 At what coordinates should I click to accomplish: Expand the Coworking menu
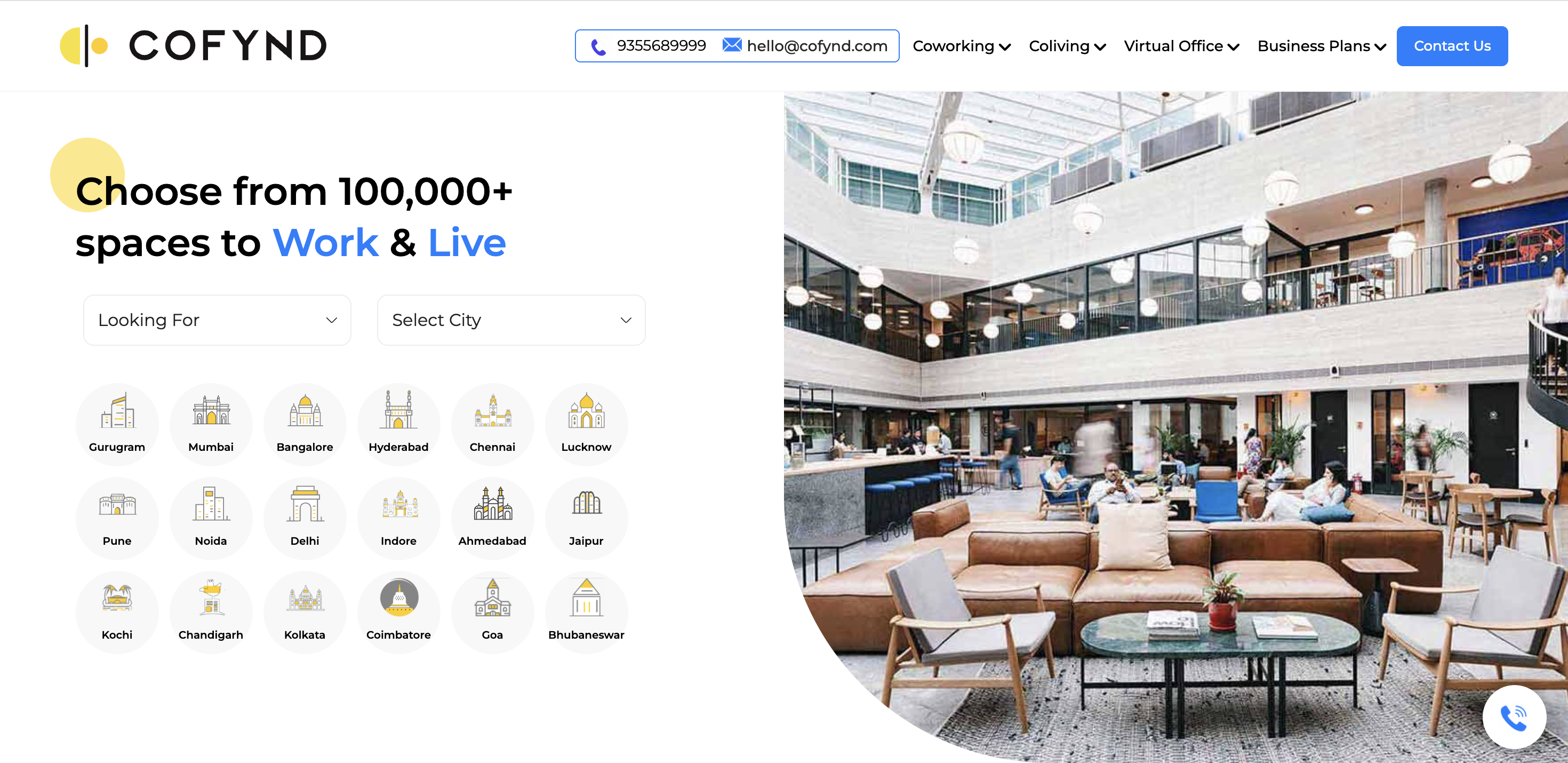[x=961, y=46]
